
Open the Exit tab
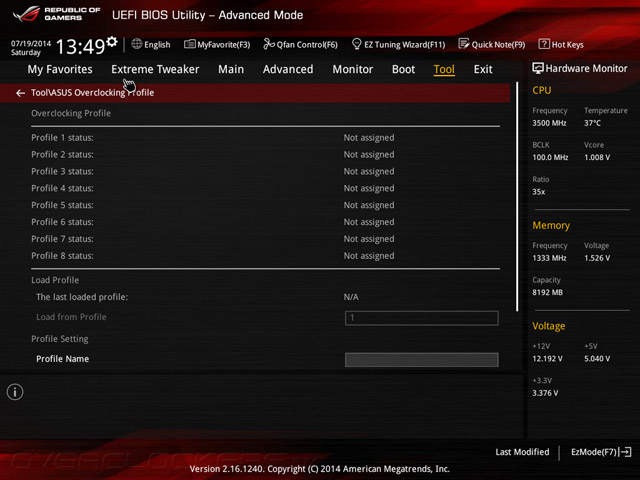pos(483,69)
